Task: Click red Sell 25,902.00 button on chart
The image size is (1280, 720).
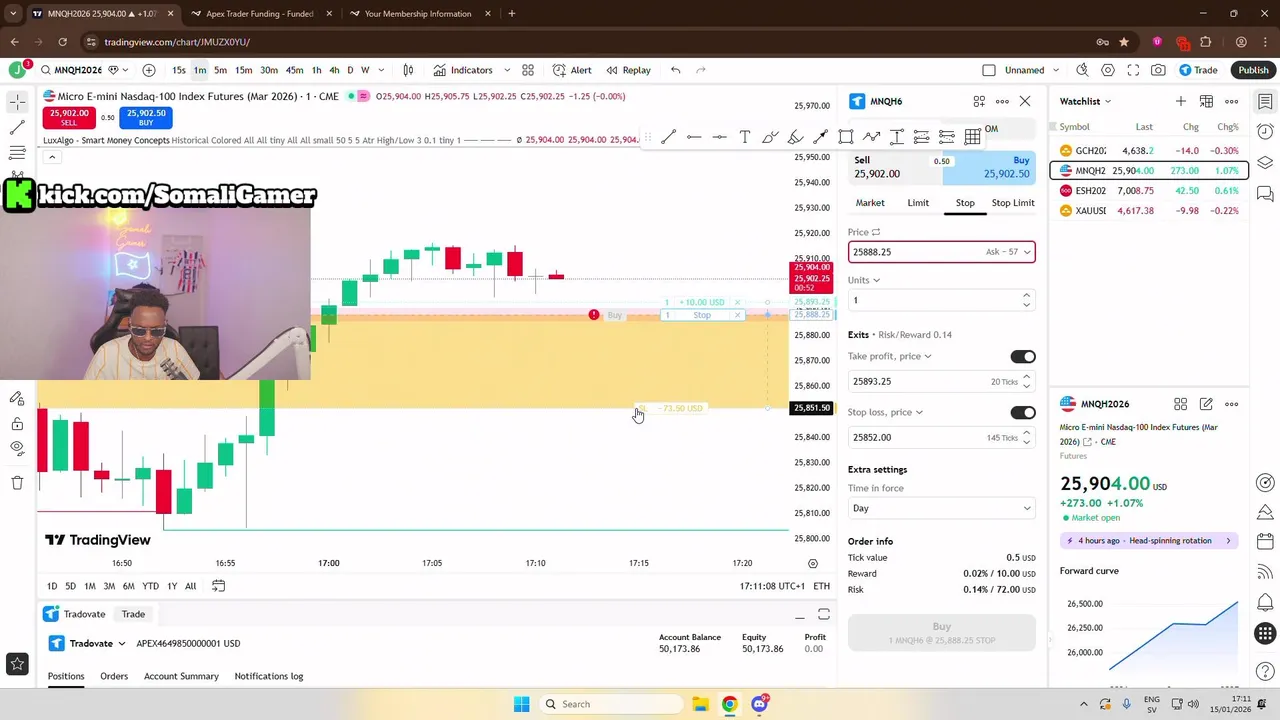Action: click(x=69, y=117)
